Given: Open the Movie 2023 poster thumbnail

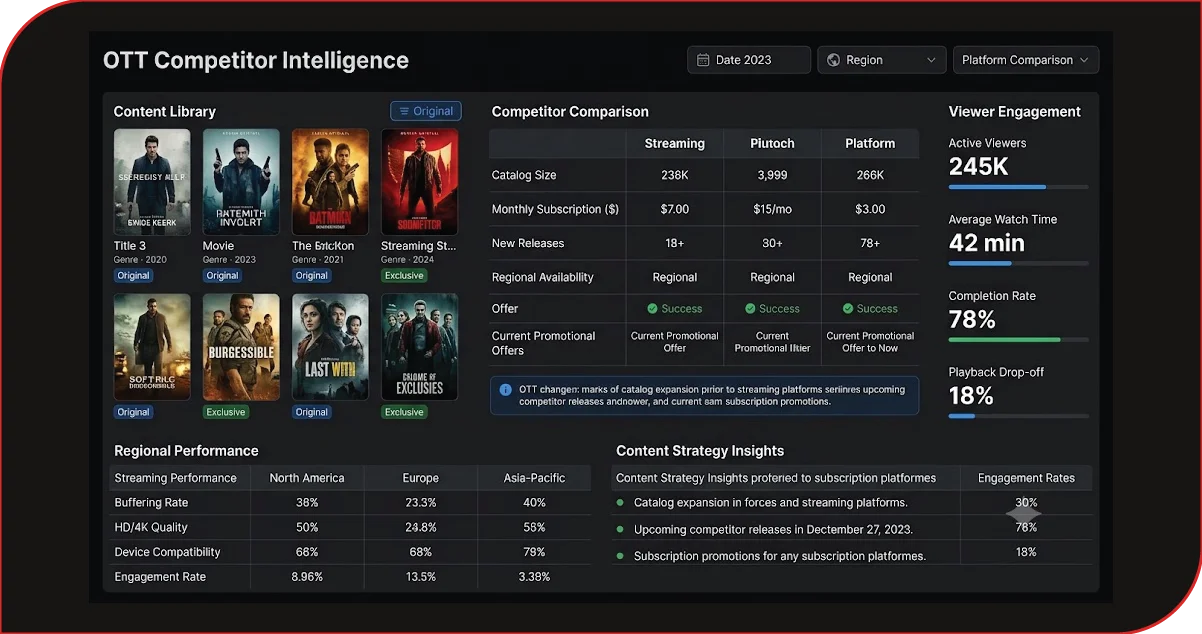Looking at the screenshot, I should [241, 182].
